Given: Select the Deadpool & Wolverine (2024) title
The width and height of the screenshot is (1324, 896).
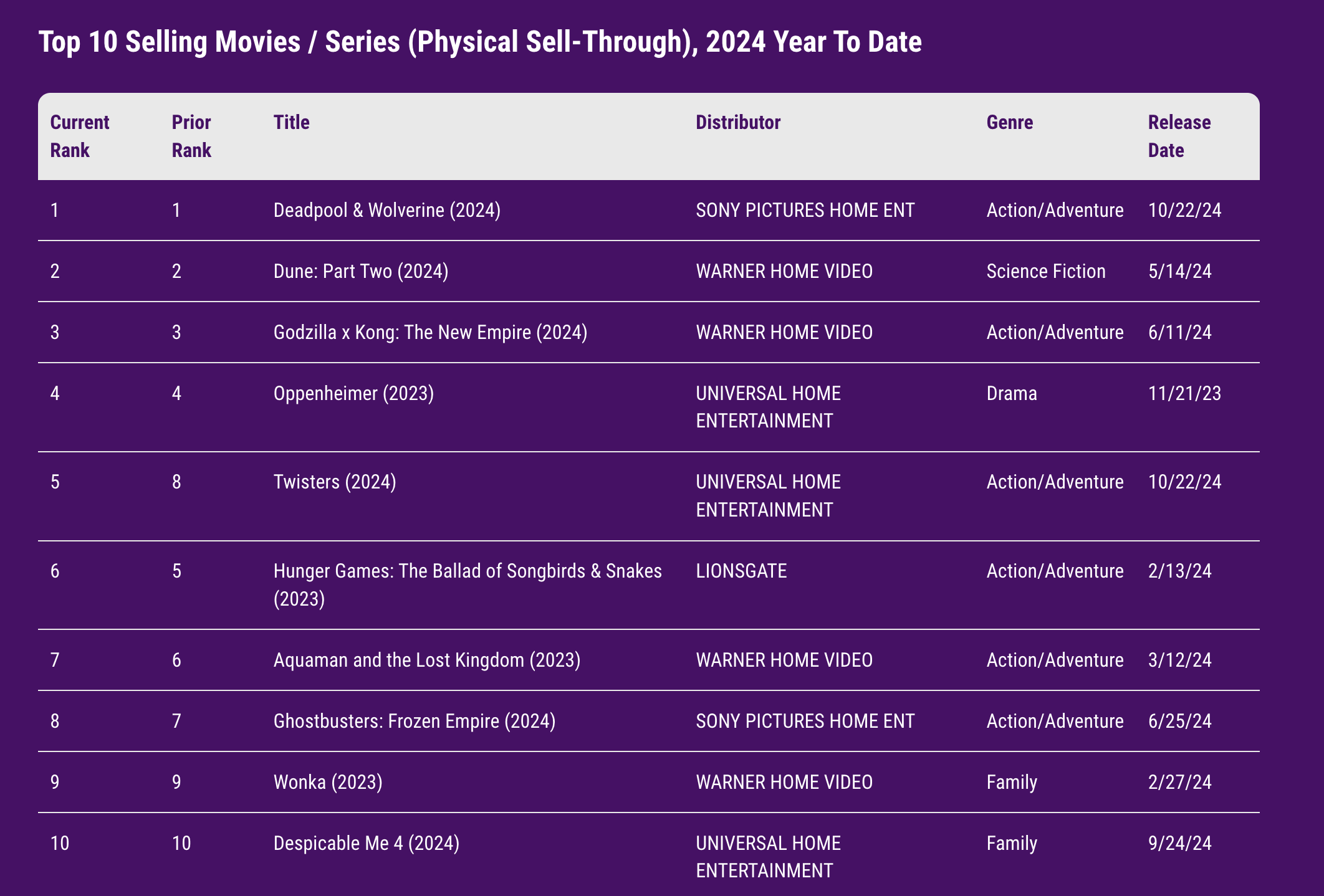Looking at the screenshot, I should [386, 211].
